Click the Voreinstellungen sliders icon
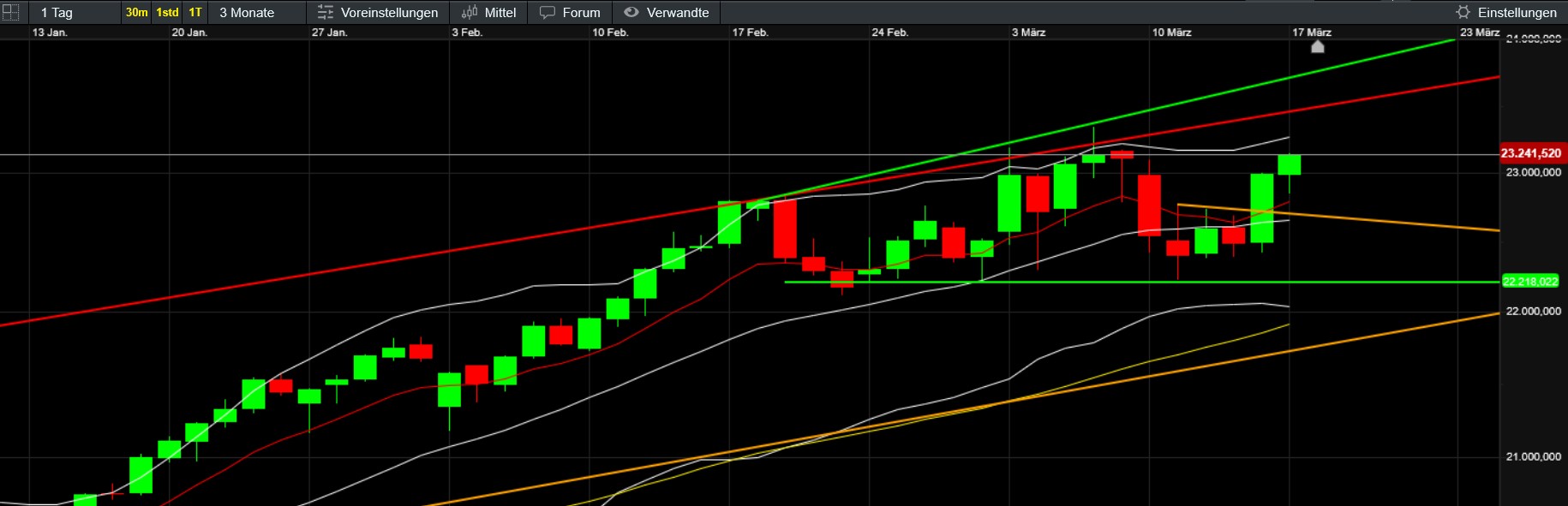Screen dimensions: 1568x506 pyautogui.click(x=326, y=12)
